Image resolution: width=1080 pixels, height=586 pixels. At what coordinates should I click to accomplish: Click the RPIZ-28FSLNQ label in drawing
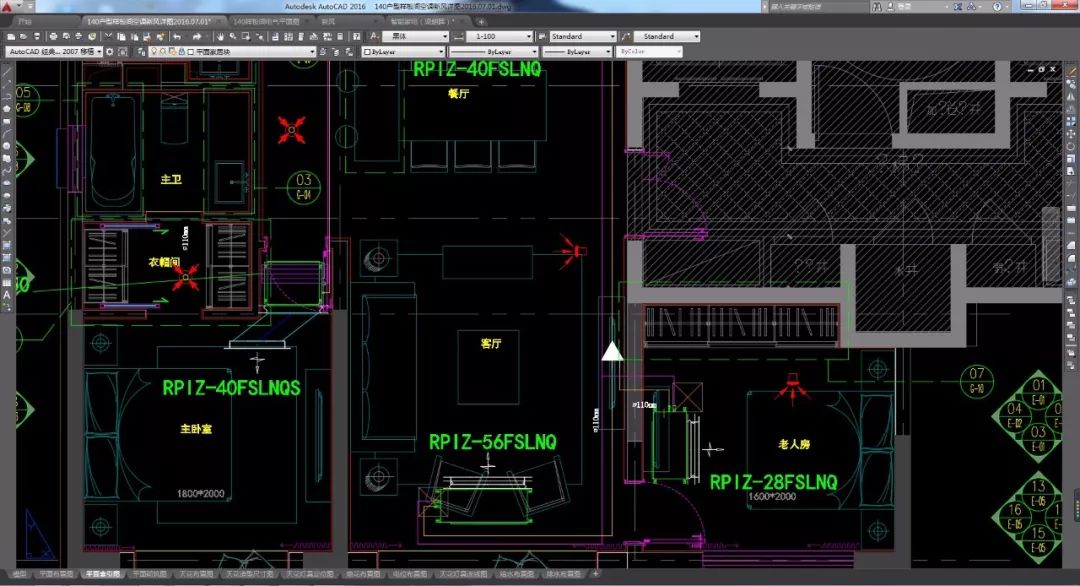773,482
